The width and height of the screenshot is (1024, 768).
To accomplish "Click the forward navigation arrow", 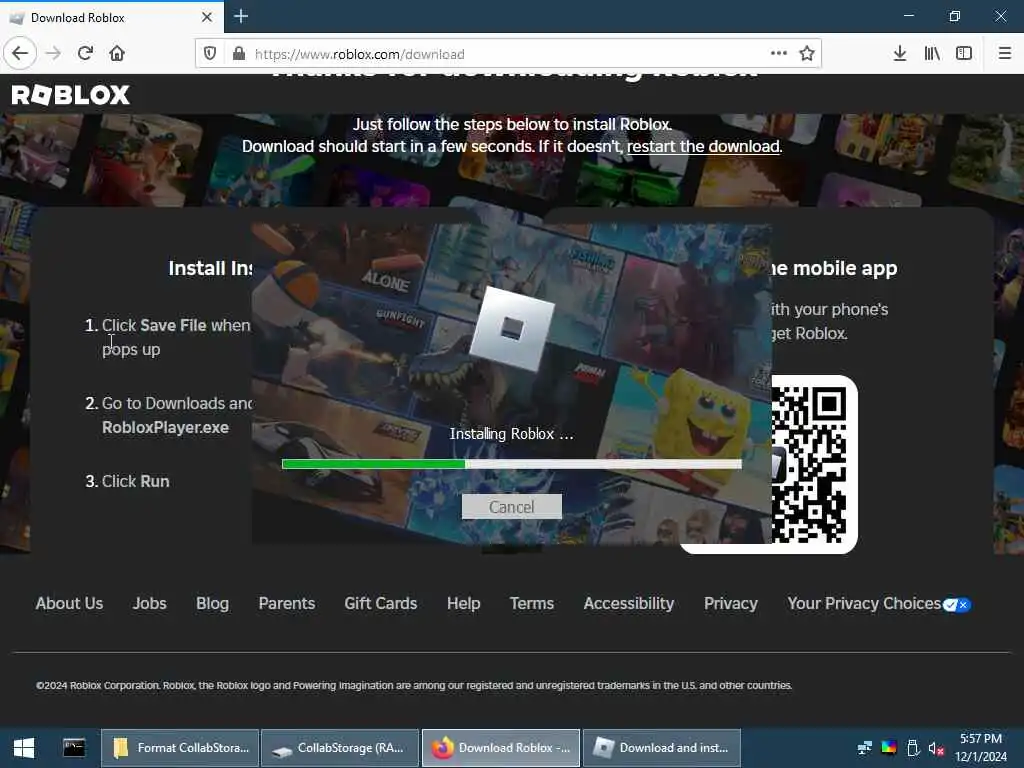I will [x=54, y=54].
